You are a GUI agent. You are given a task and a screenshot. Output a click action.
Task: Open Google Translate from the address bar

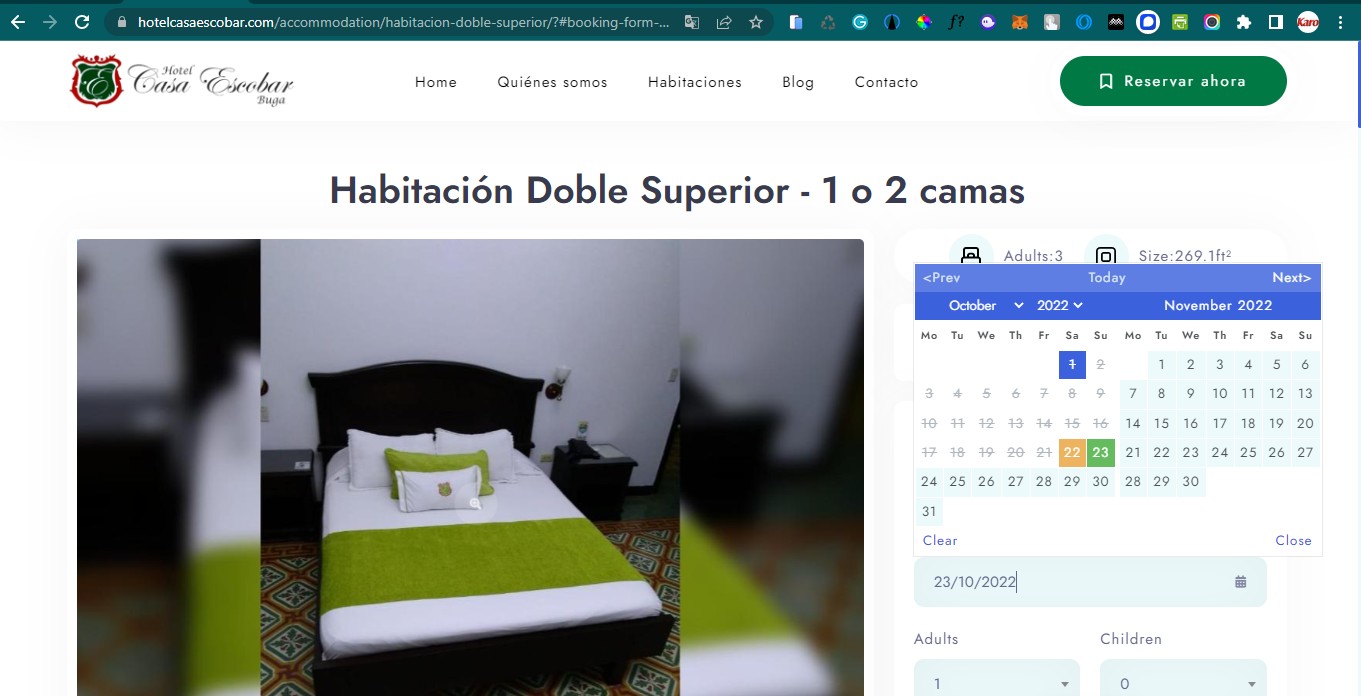(691, 21)
